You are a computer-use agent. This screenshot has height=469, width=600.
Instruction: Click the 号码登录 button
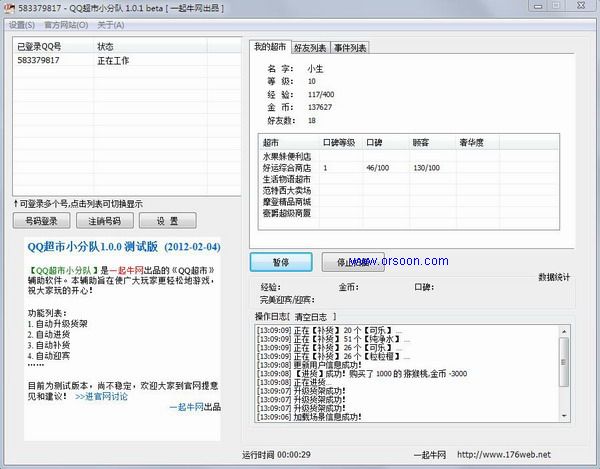[x=41, y=221]
